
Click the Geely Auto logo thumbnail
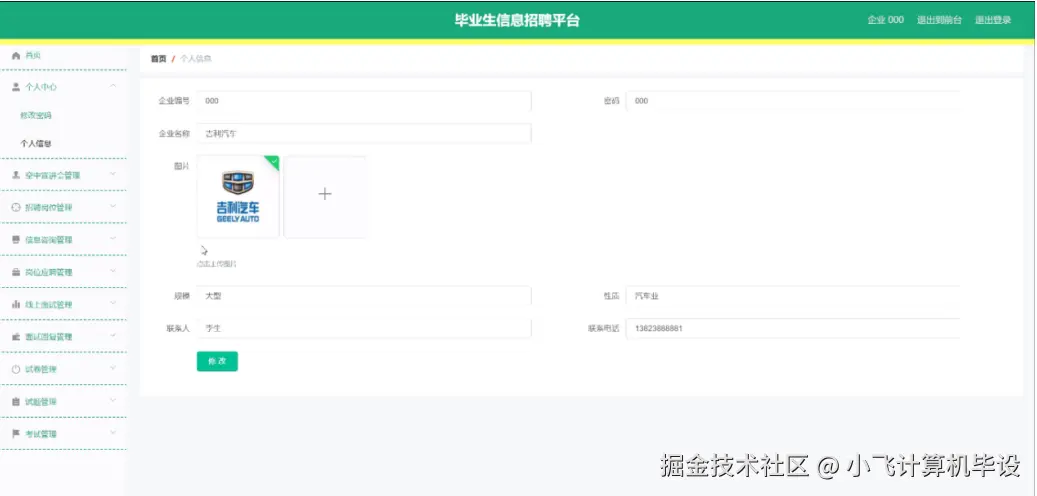click(238, 197)
